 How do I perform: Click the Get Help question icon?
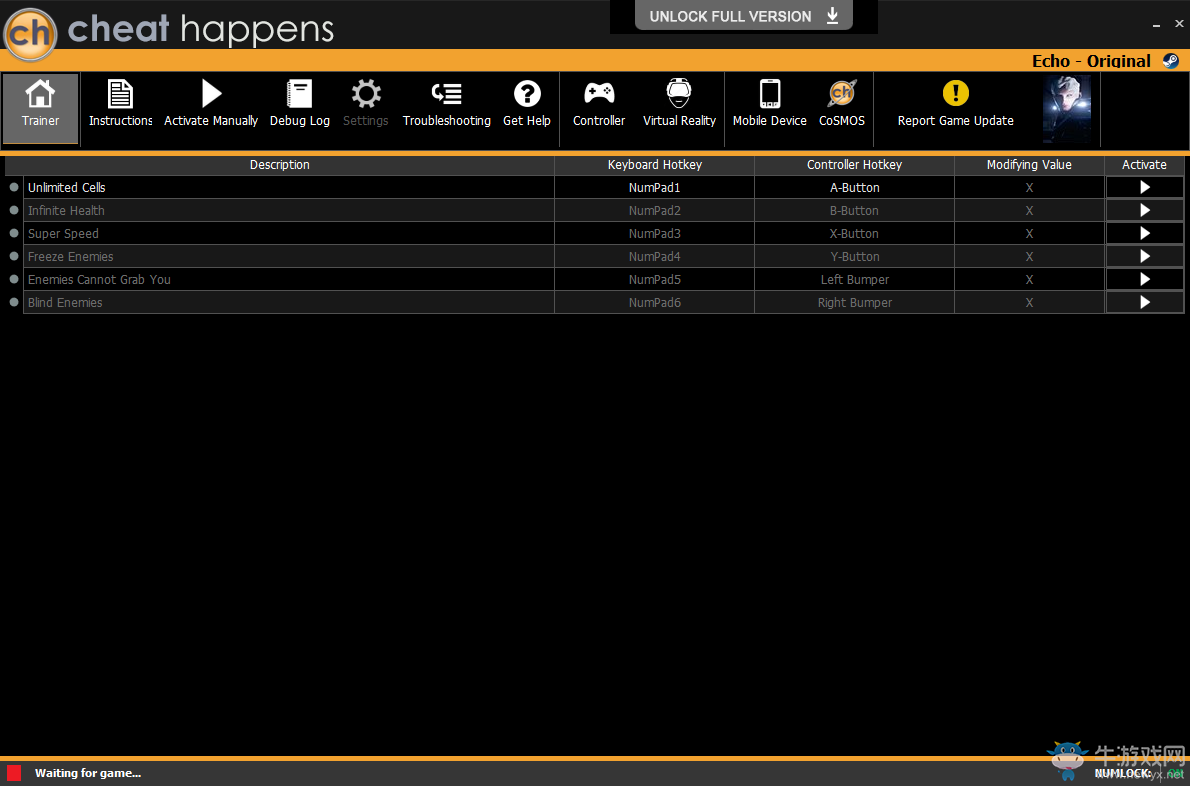[x=527, y=94]
